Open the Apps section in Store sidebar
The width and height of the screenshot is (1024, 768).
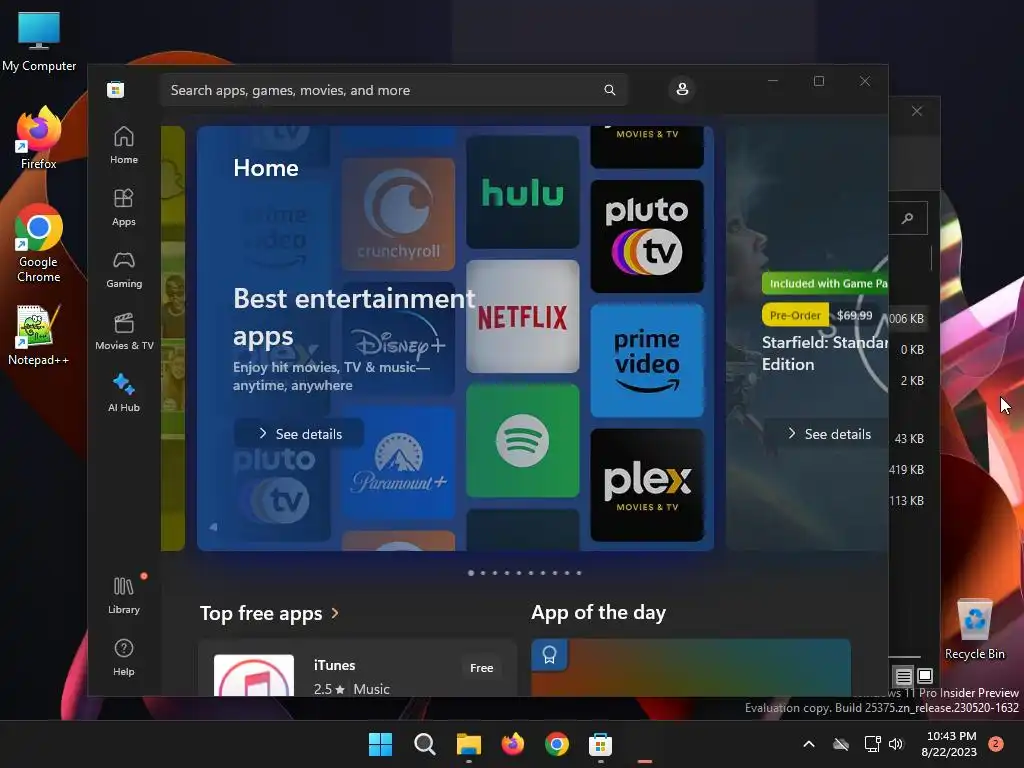pos(123,208)
